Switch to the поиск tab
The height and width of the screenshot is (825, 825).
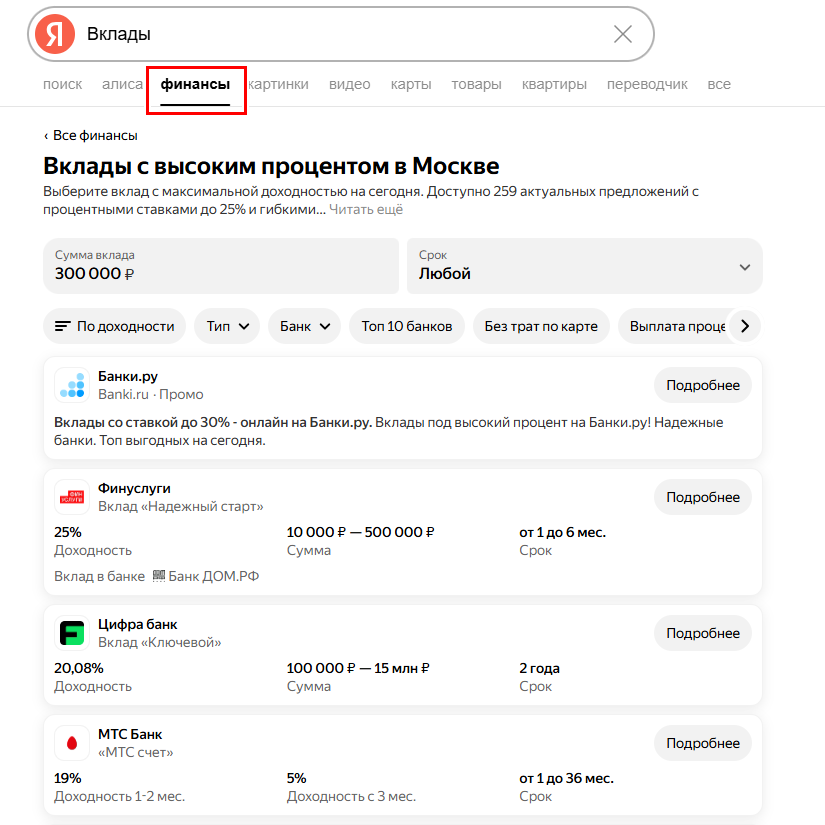click(x=63, y=84)
